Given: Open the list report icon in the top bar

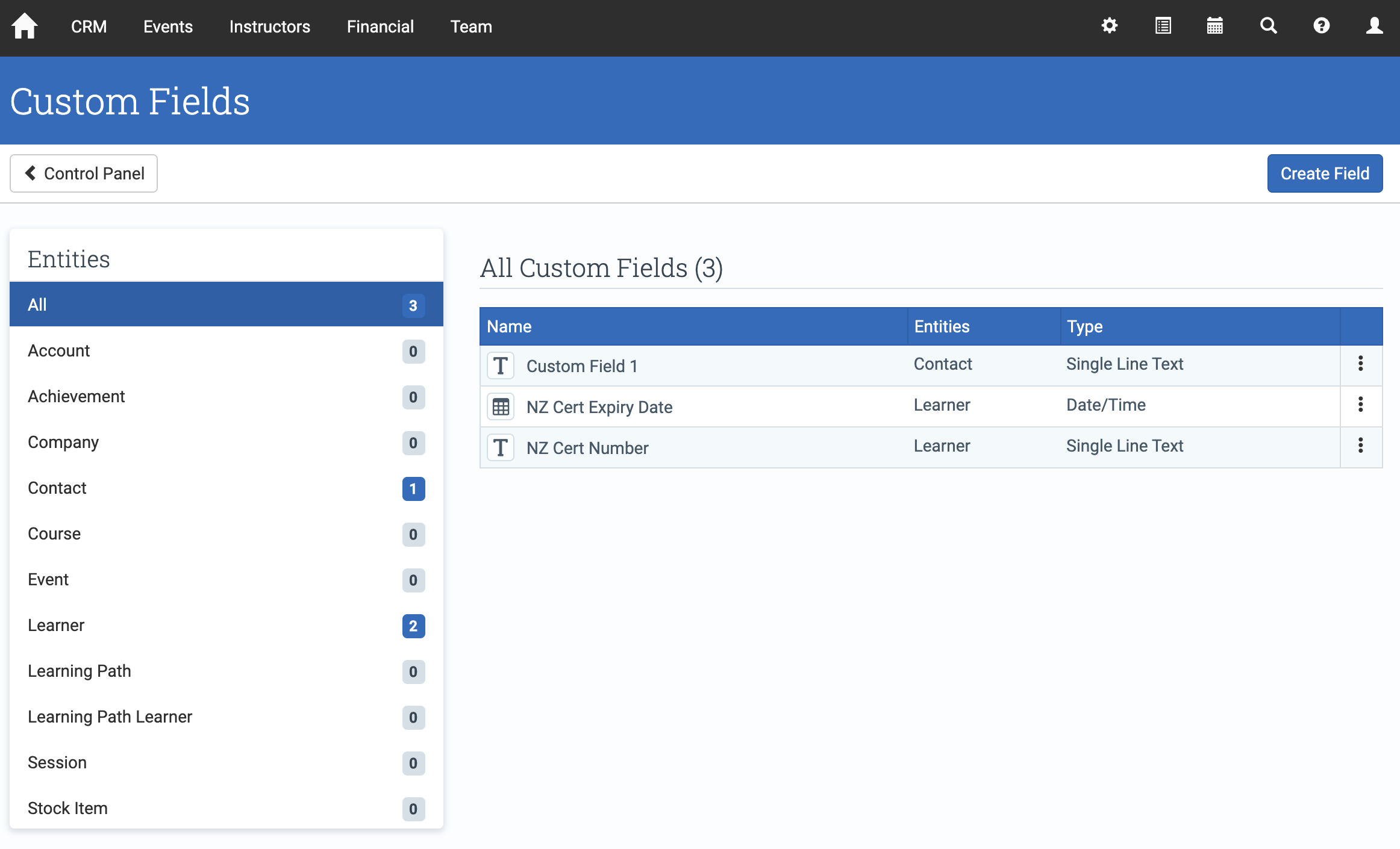Looking at the screenshot, I should point(1163,26).
